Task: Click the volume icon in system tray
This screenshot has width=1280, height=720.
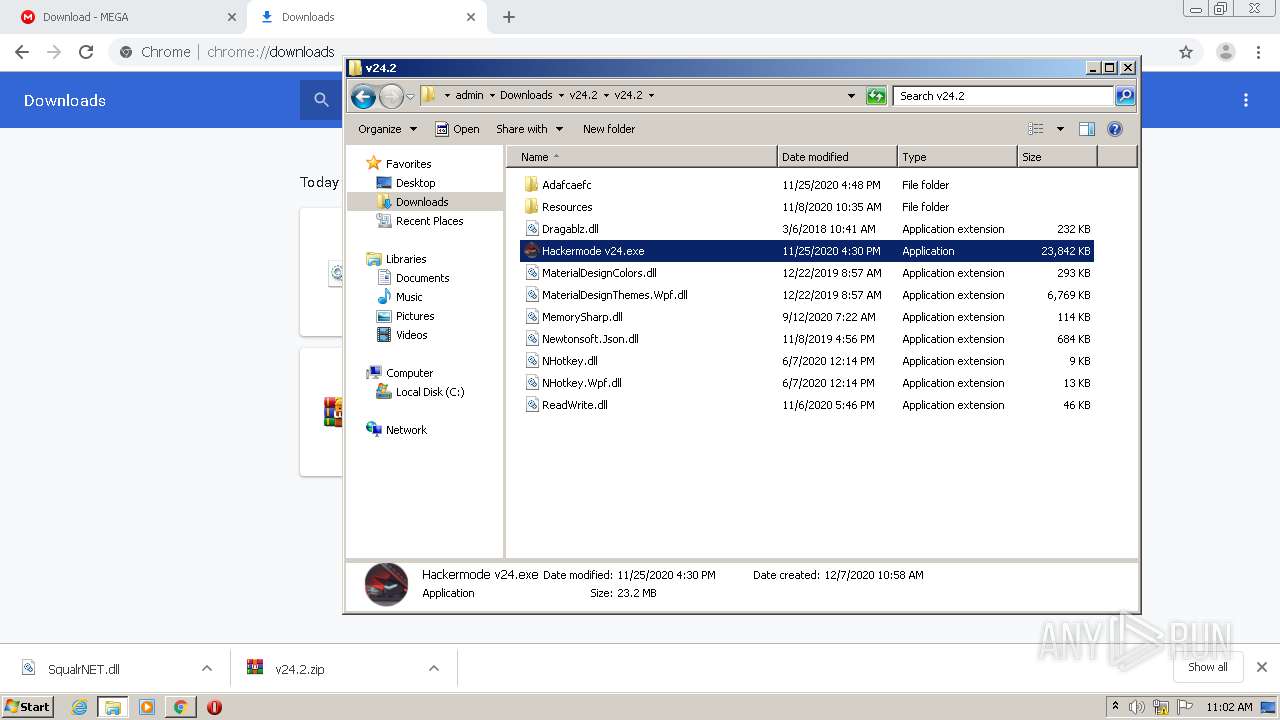Action: click(x=1137, y=707)
